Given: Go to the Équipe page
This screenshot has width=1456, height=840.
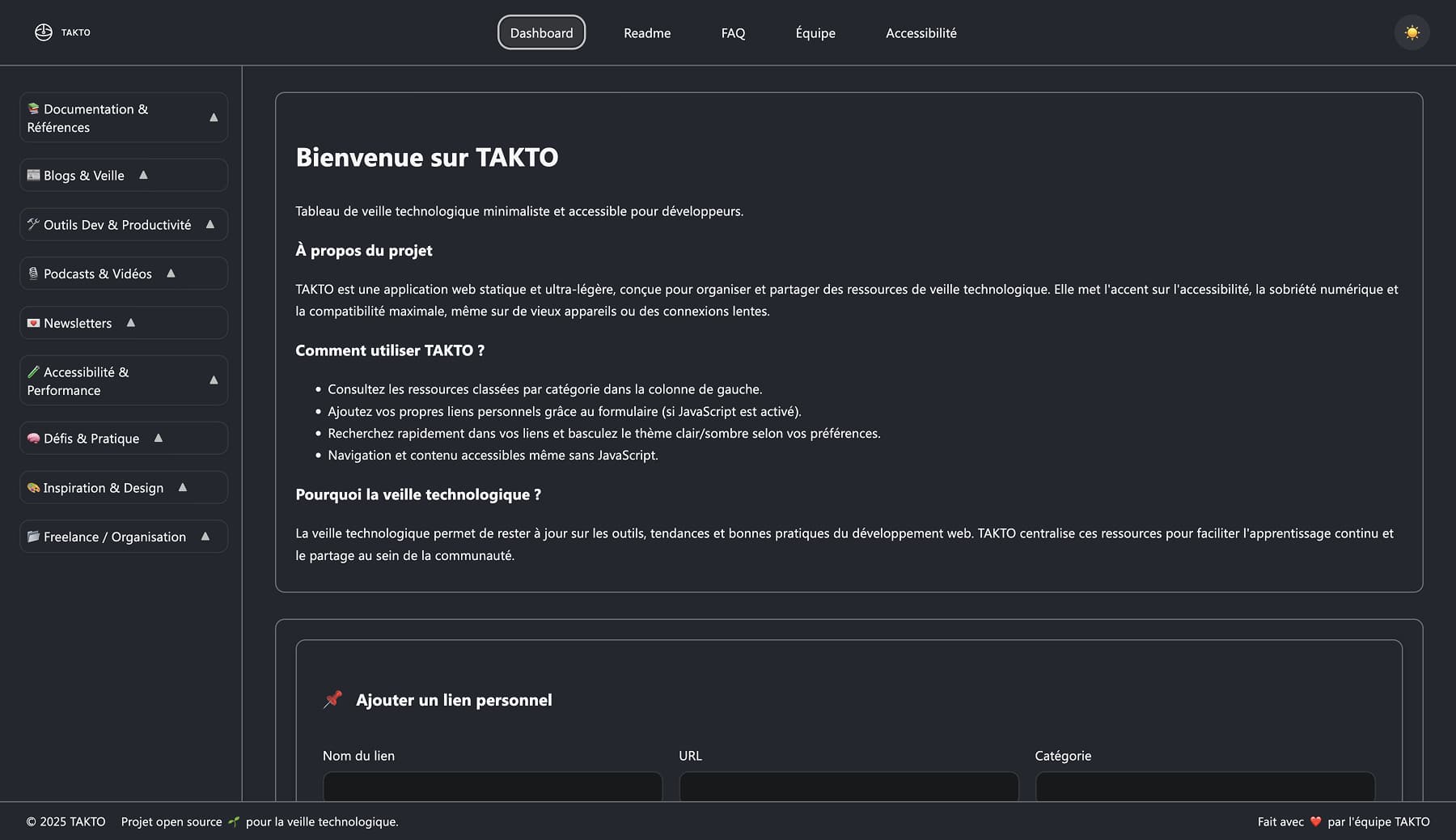Looking at the screenshot, I should 815,33.
